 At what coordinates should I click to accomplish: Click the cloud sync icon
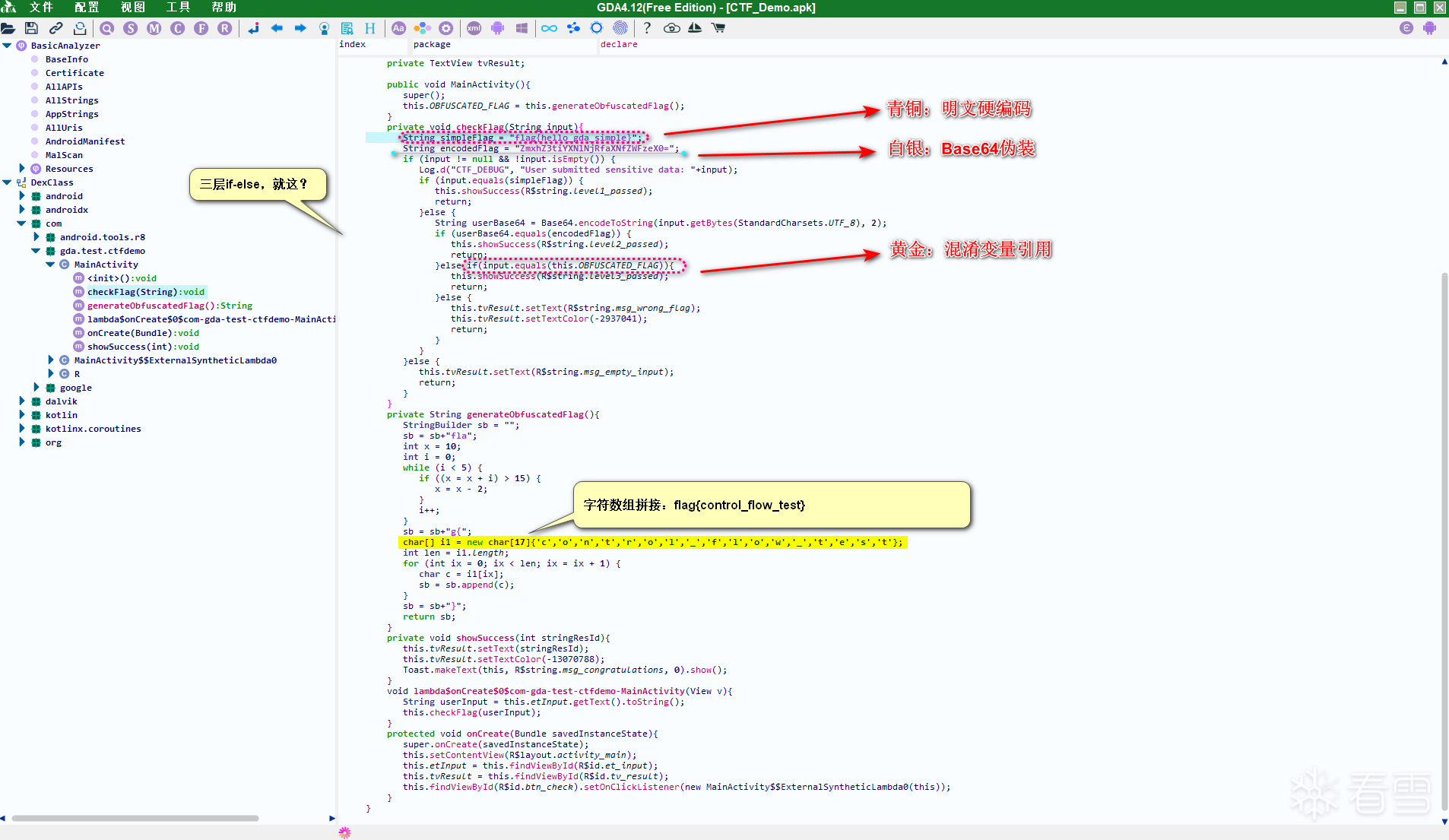tap(672, 28)
